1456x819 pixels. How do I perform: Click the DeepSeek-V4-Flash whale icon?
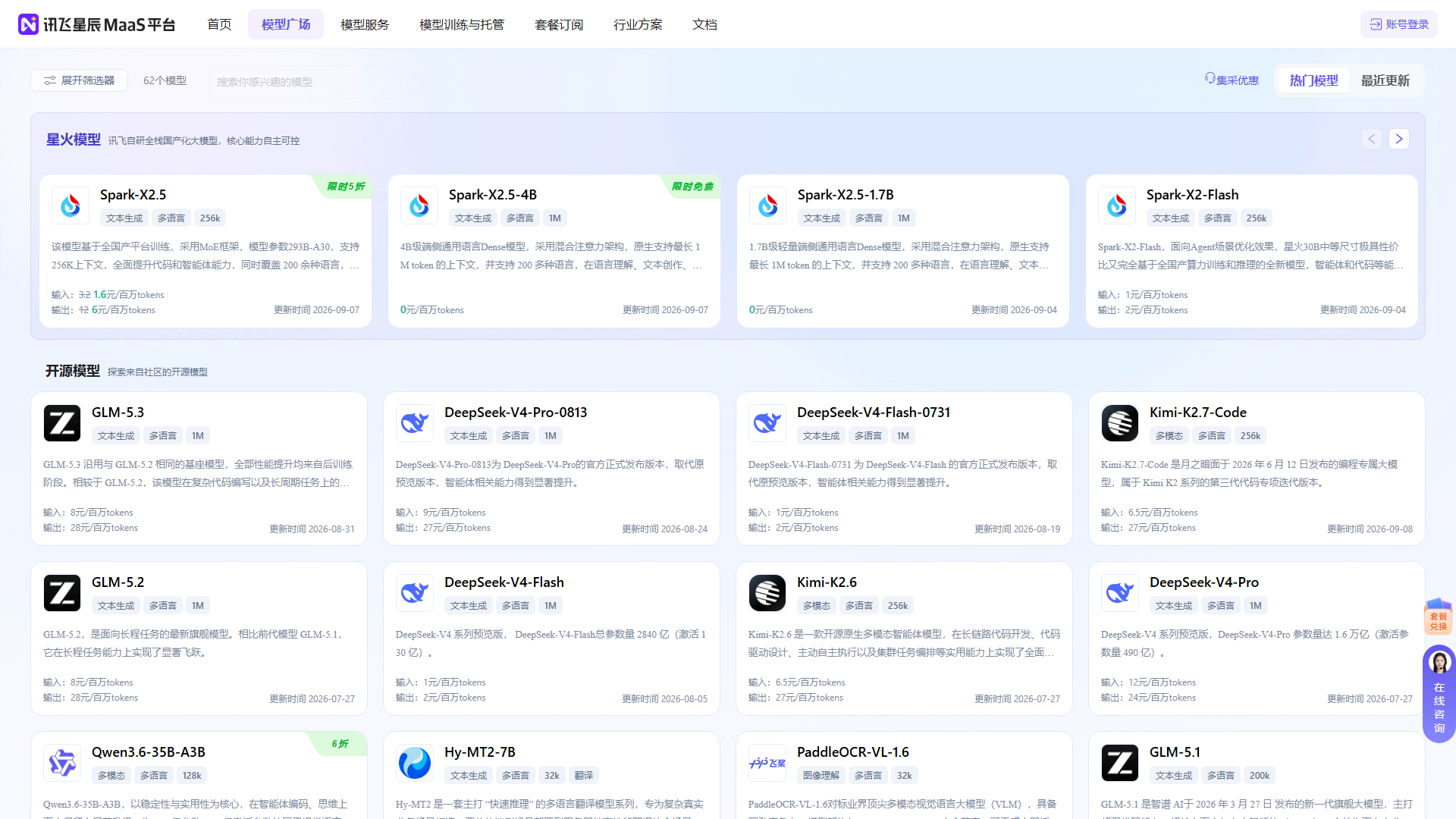click(415, 593)
